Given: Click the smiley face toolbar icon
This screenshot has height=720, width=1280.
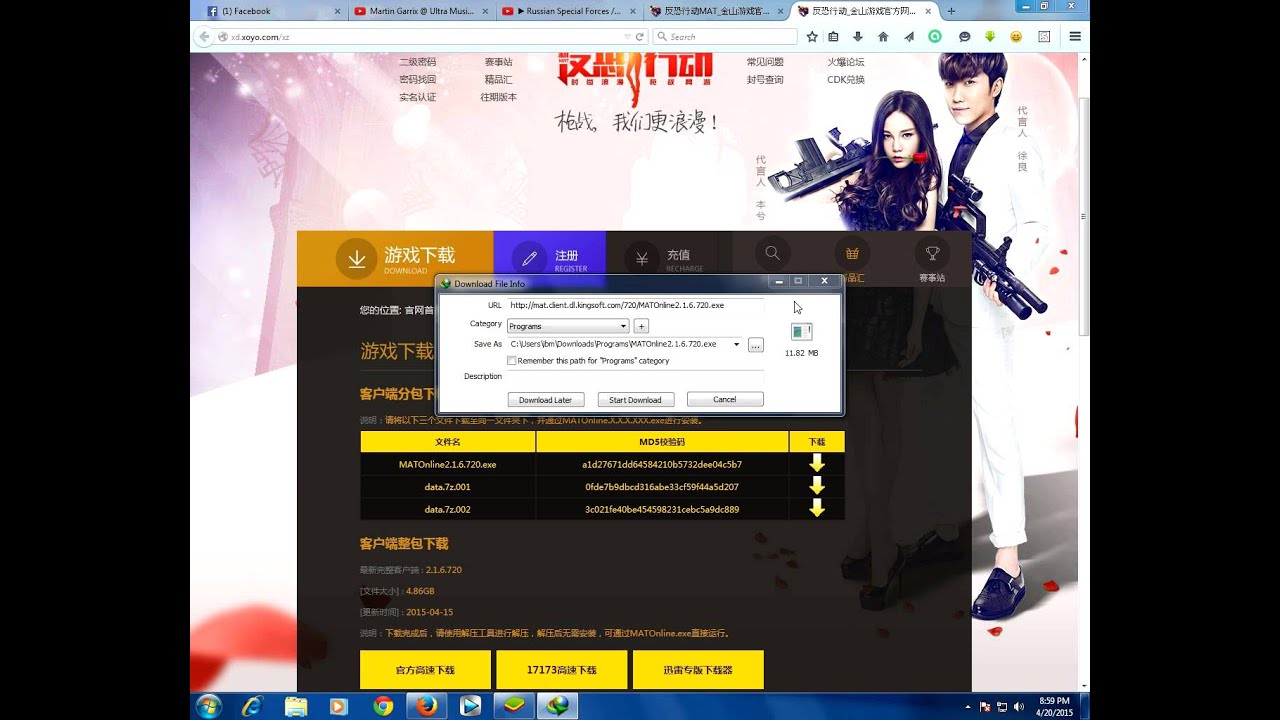Looking at the screenshot, I should (1016, 36).
